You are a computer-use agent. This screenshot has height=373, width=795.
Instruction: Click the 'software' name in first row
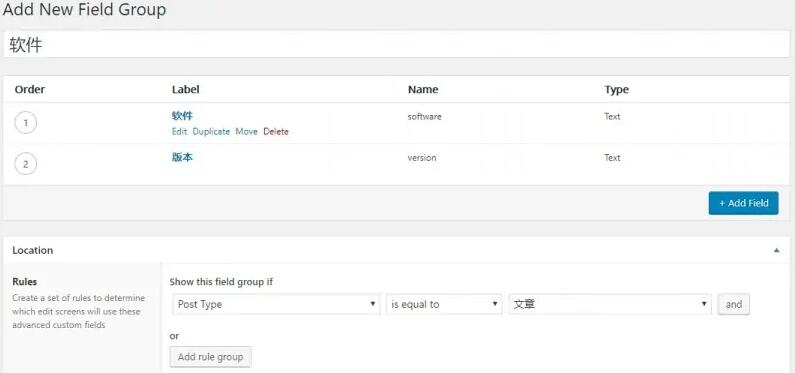click(x=425, y=117)
